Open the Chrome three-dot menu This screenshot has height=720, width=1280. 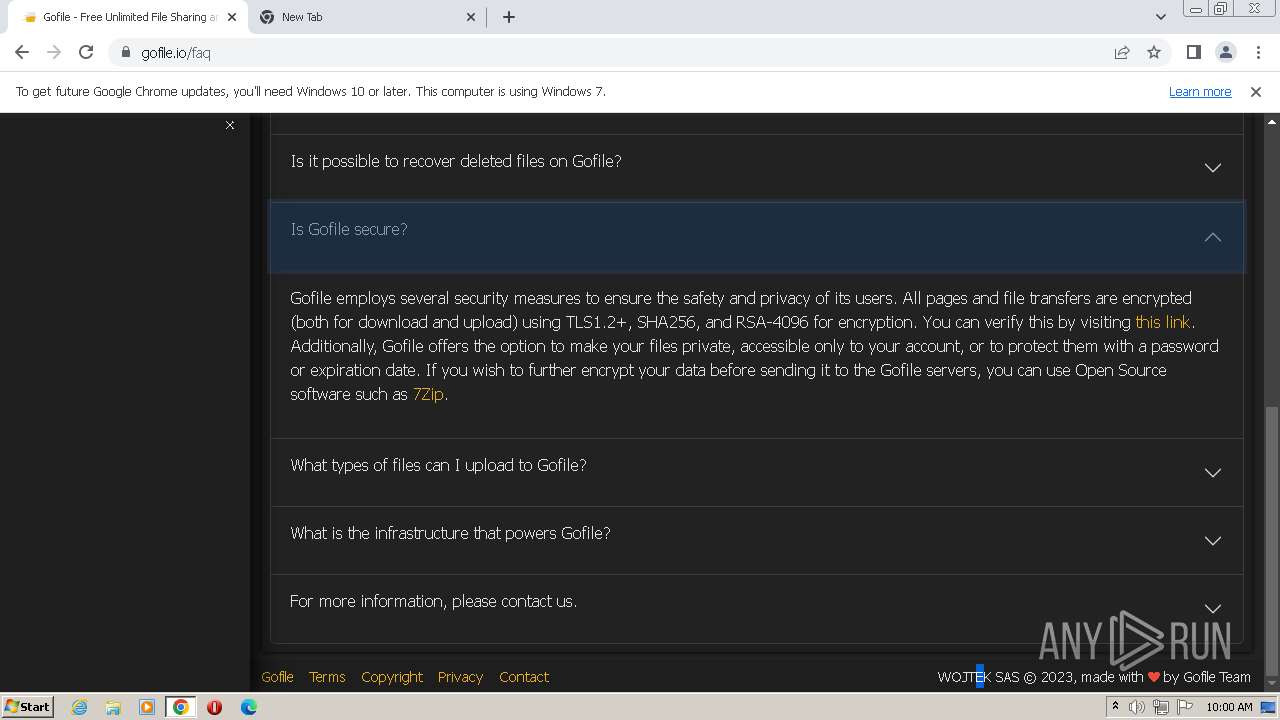tap(1257, 52)
